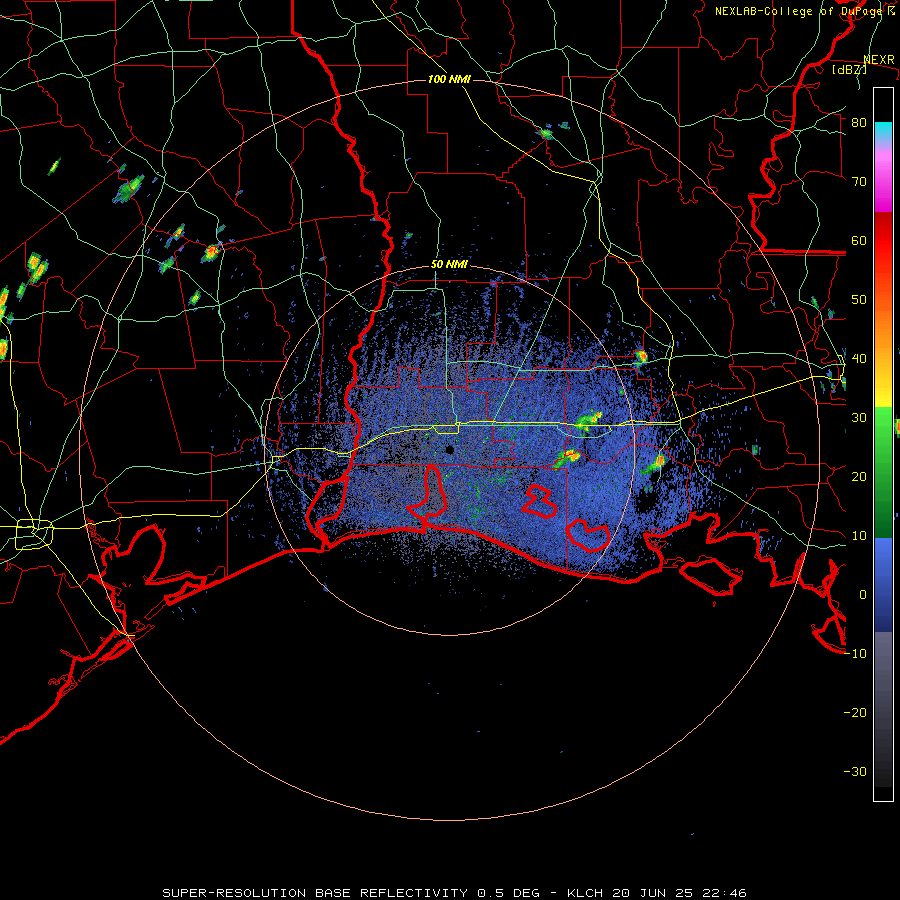Select the 0 value on dBZ scale
This screenshot has height=900, width=900.
click(863, 595)
